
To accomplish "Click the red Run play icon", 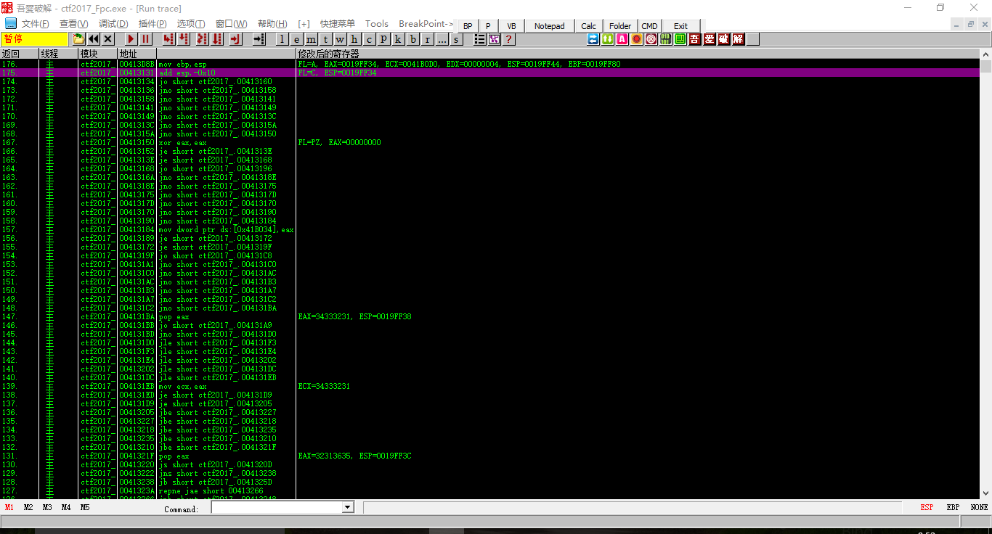I will [x=130, y=39].
